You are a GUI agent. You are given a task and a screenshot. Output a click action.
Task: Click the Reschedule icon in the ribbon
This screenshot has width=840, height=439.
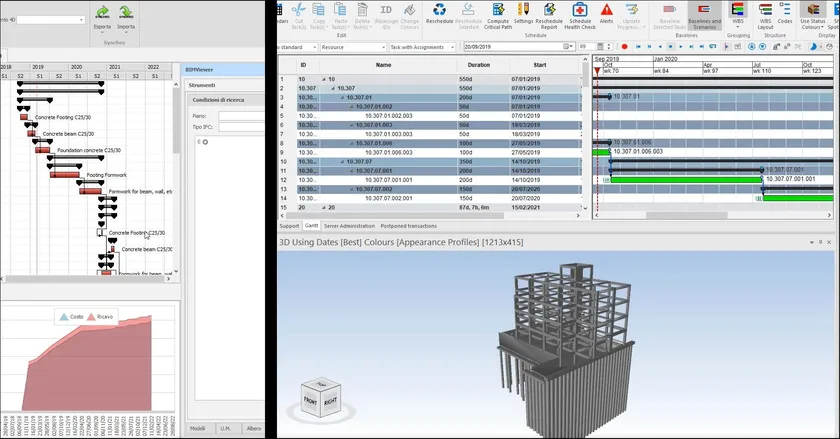tap(438, 12)
